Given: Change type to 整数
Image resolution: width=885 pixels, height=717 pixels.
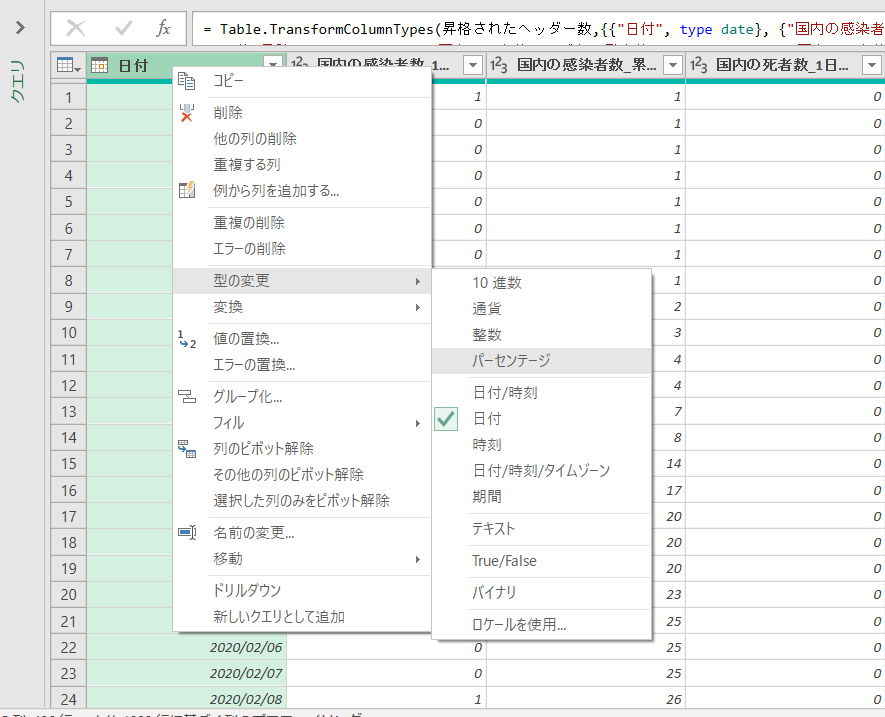Looking at the screenshot, I should tap(487, 335).
